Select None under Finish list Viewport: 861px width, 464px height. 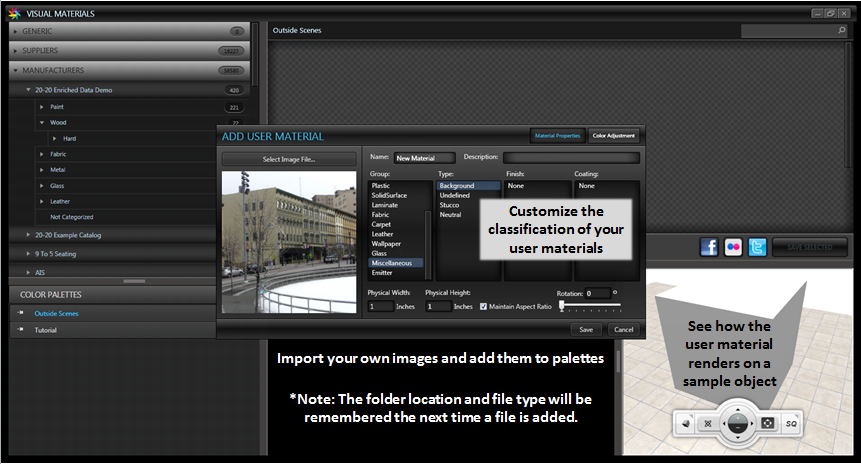point(516,186)
